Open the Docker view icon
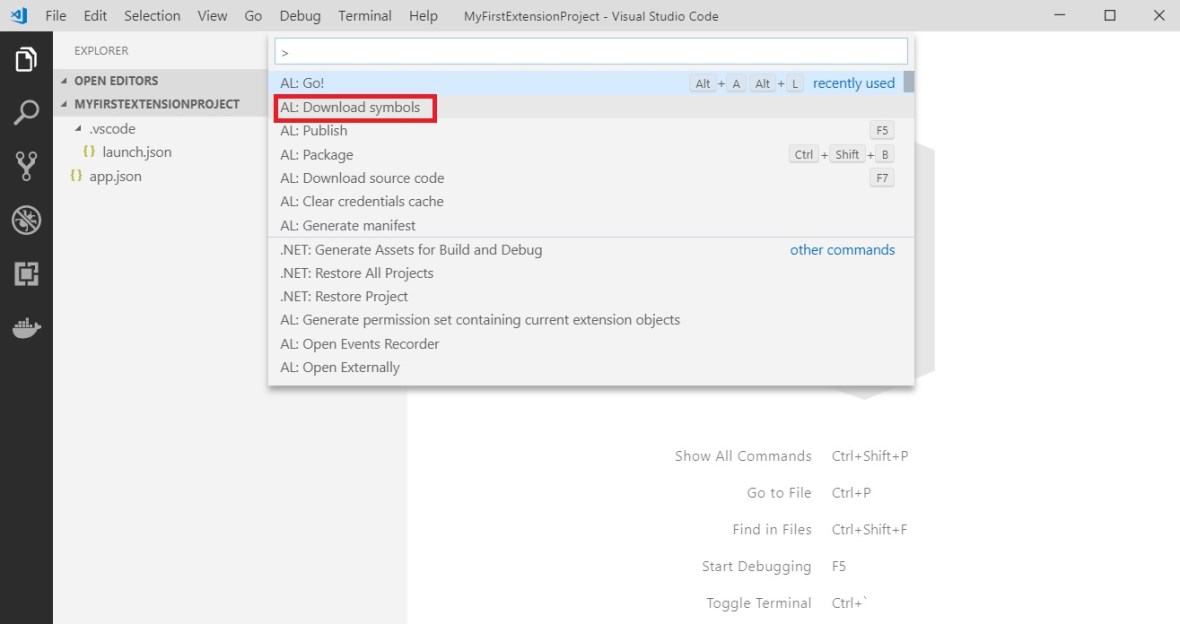Viewport: 1180px width, 624px height. pos(26,328)
